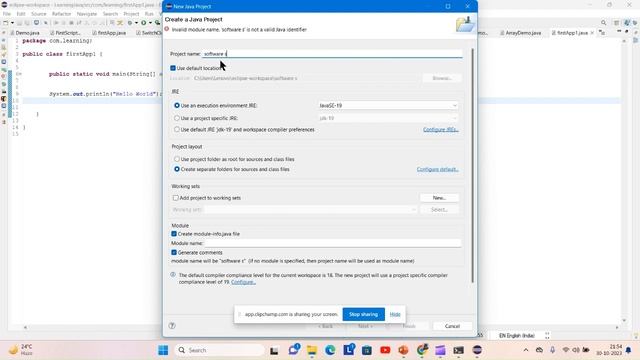Open the Eclipse taskbar icon

(477, 350)
